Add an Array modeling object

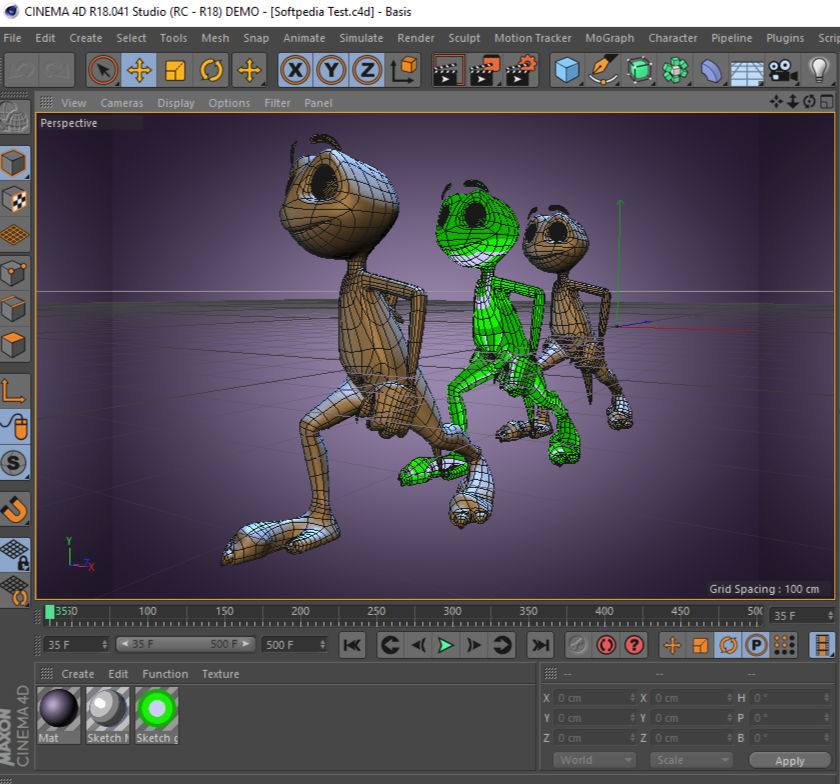pyautogui.click(x=675, y=70)
